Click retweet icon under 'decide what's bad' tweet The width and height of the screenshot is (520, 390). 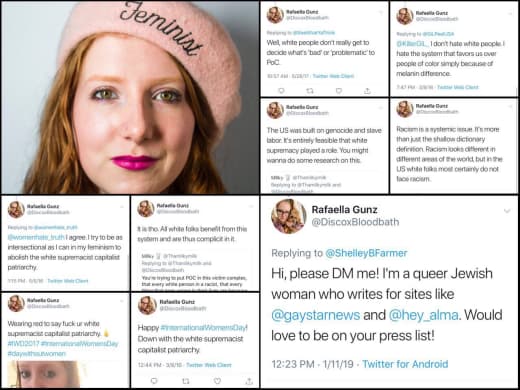tap(310, 90)
